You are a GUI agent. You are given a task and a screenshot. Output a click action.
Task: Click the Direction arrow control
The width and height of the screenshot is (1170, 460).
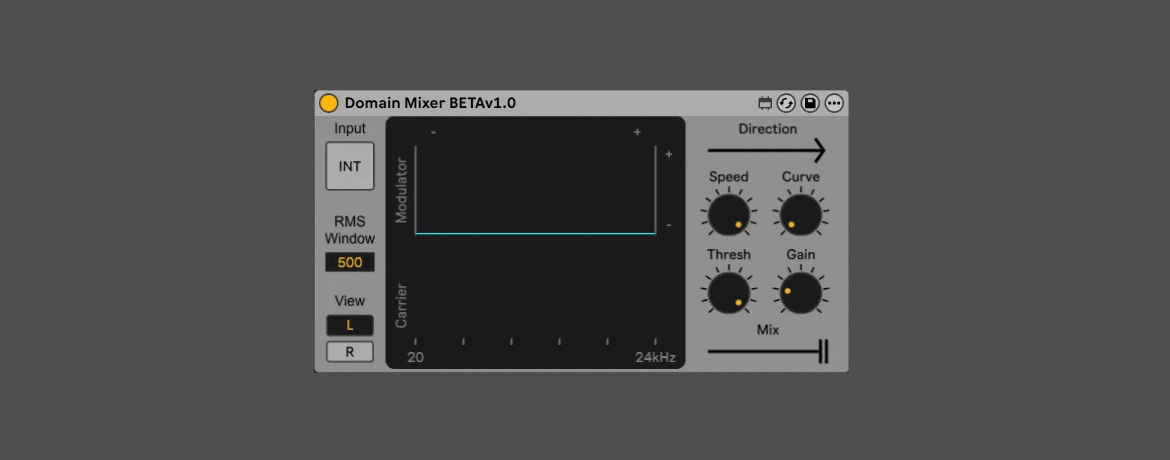pos(766,151)
